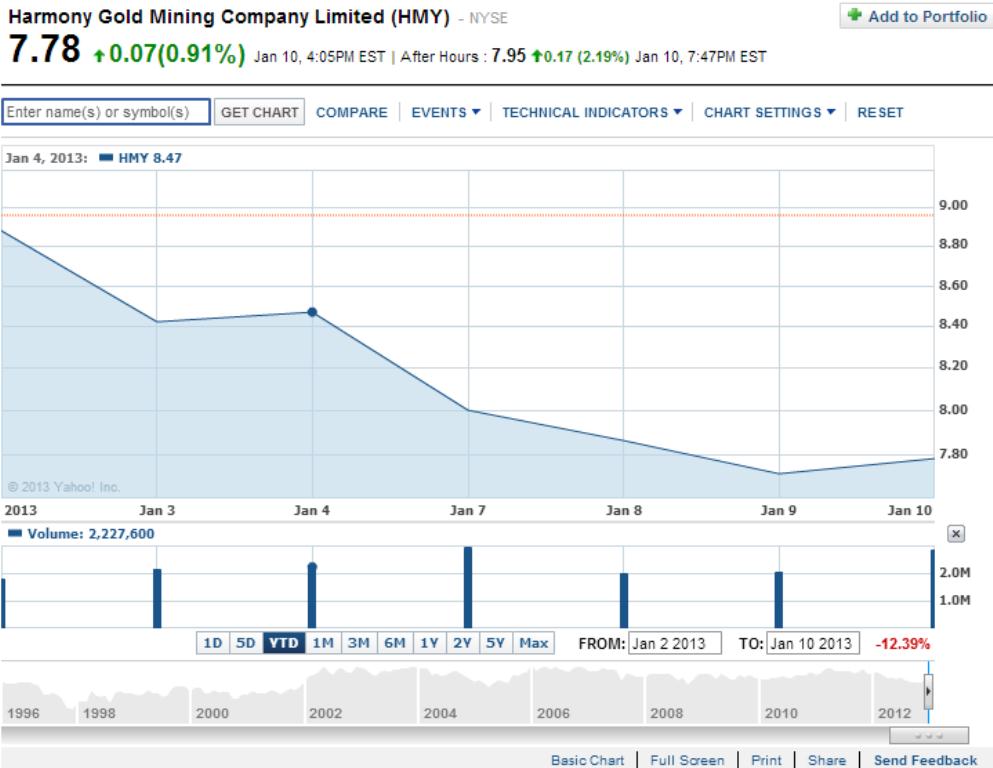Click the 2004 label in timeline overview
The image size is (993, 768).
[x=440, y=714]
